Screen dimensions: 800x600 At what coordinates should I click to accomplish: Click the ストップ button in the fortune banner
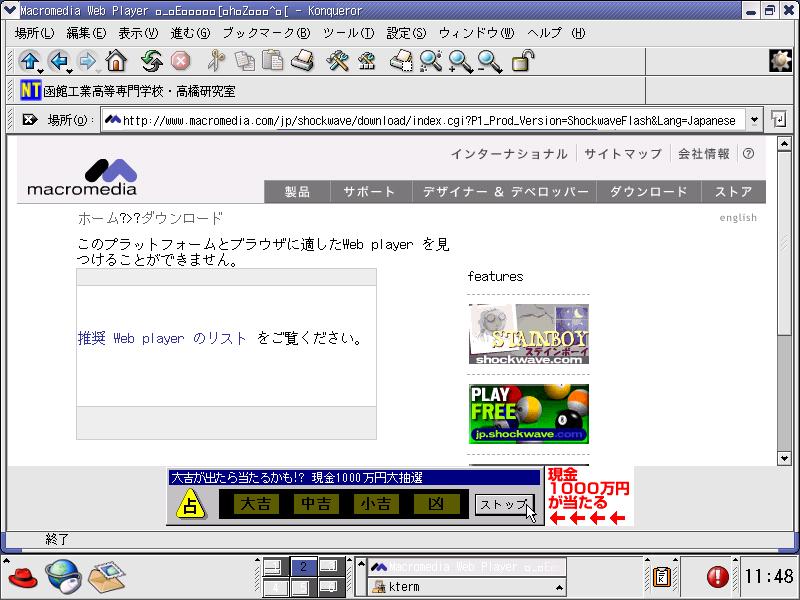[x=505, y=504]
